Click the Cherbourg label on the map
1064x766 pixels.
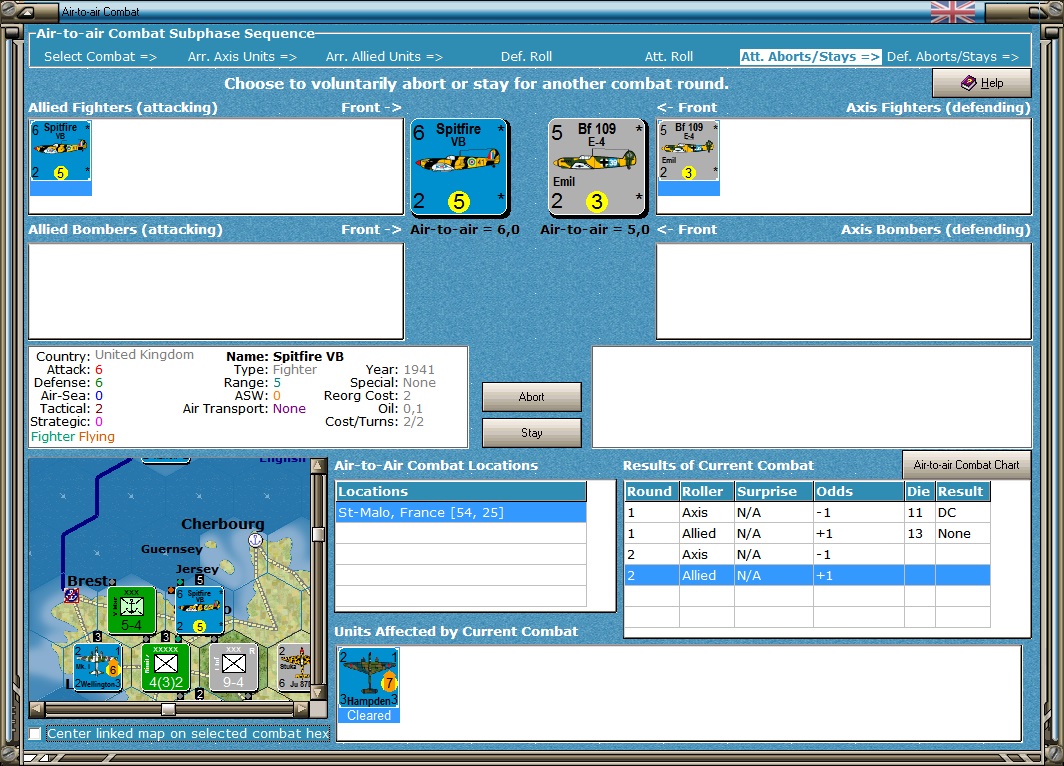pyautogui.click(x=223, y=524)
